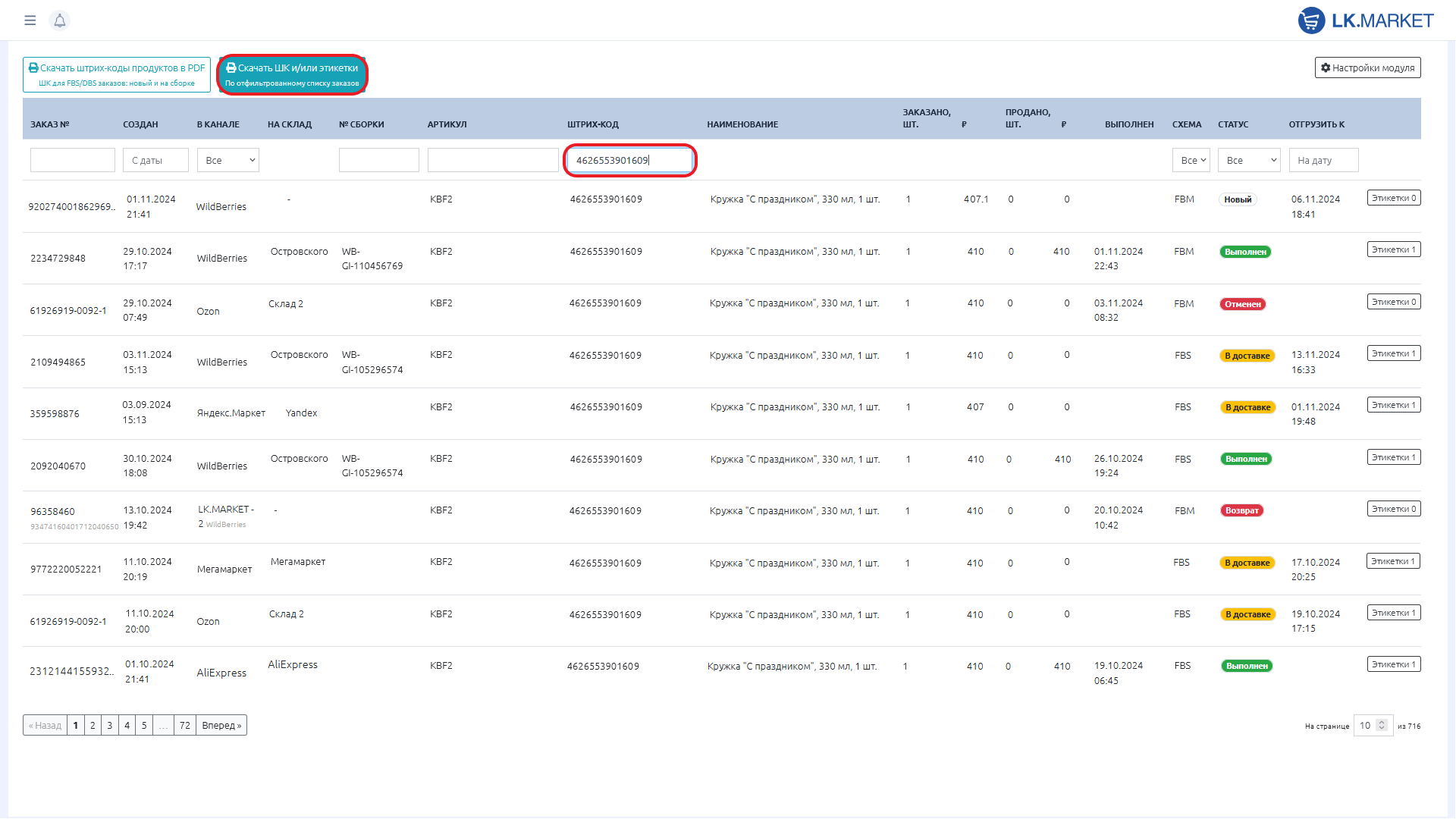Focus the 'Артикул' filter field
This screenshot has width=1456, height=819.
493,160
